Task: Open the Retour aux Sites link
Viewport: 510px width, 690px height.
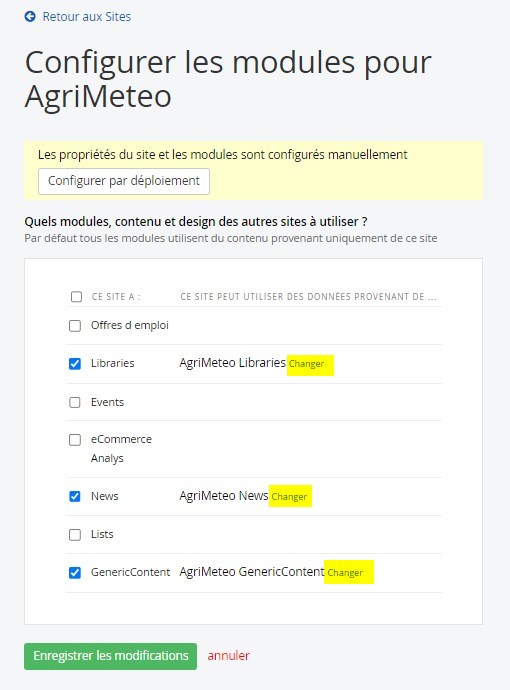Action: 86,17
